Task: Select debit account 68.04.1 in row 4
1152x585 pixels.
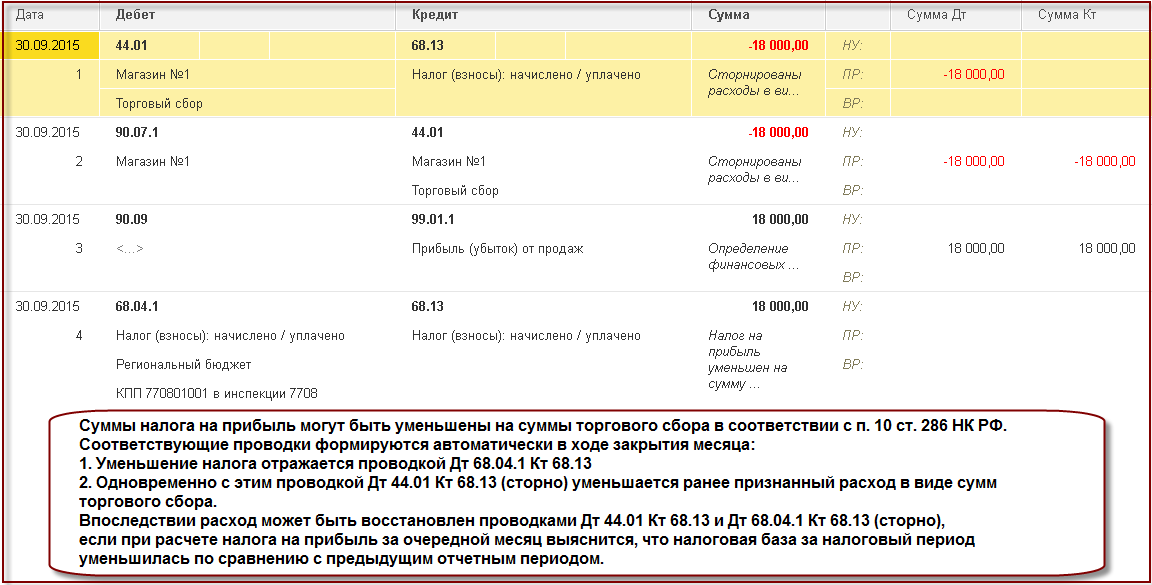Action: coord(137,306)
